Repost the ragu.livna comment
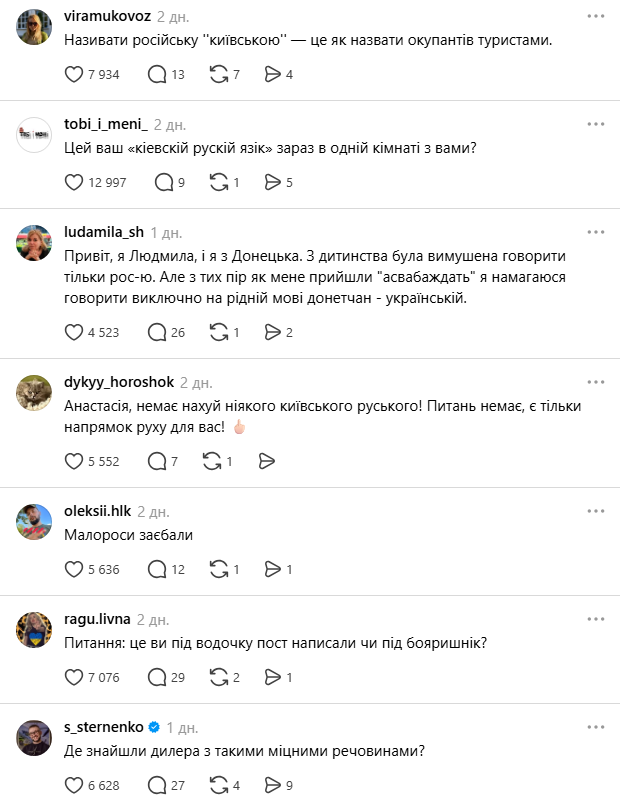Viewport: 620px width, 805px height. [217, 677]
